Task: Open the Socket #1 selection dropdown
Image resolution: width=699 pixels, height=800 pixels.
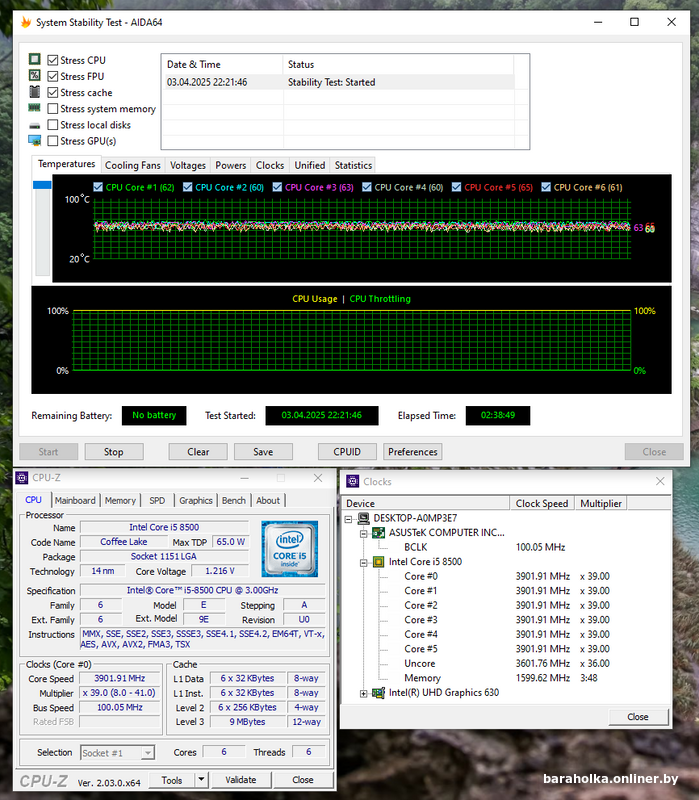Action: (147, 753)
